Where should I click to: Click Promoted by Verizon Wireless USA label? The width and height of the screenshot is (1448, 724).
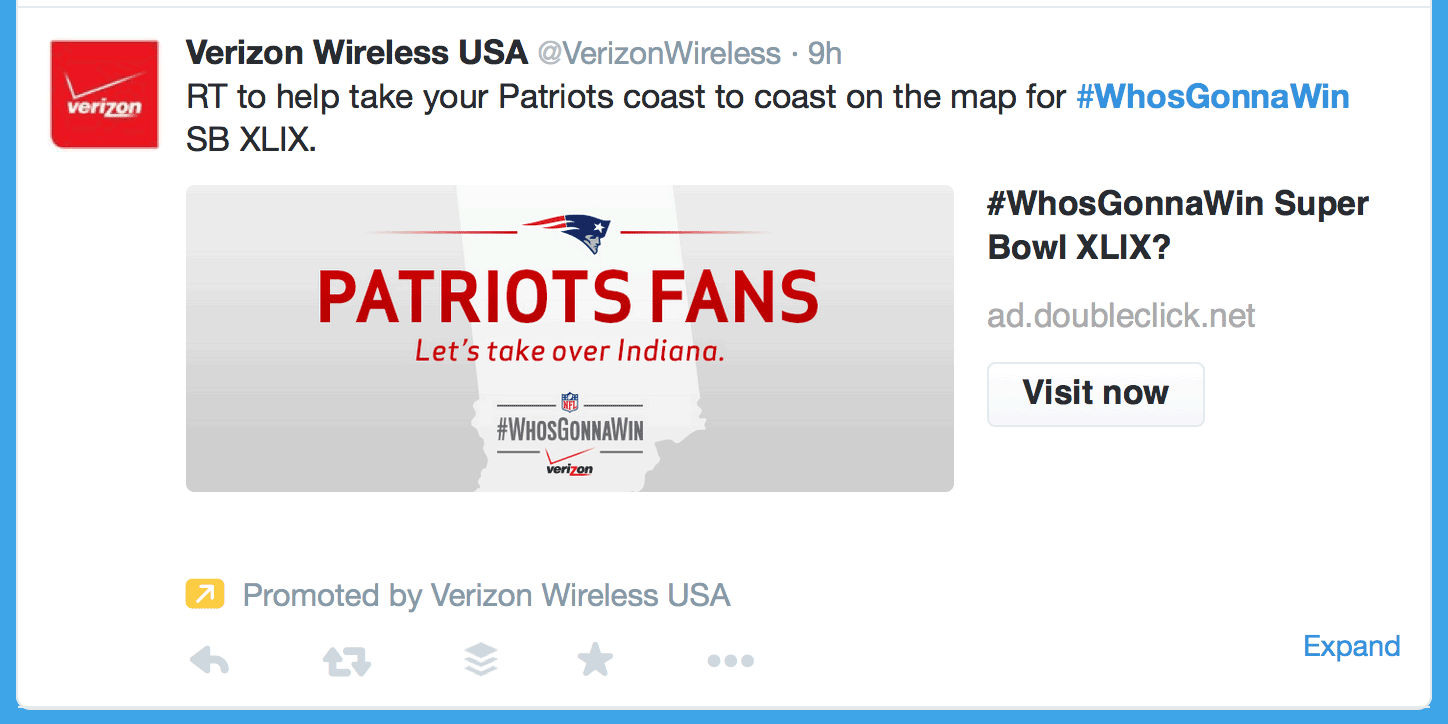click(486, 596)
